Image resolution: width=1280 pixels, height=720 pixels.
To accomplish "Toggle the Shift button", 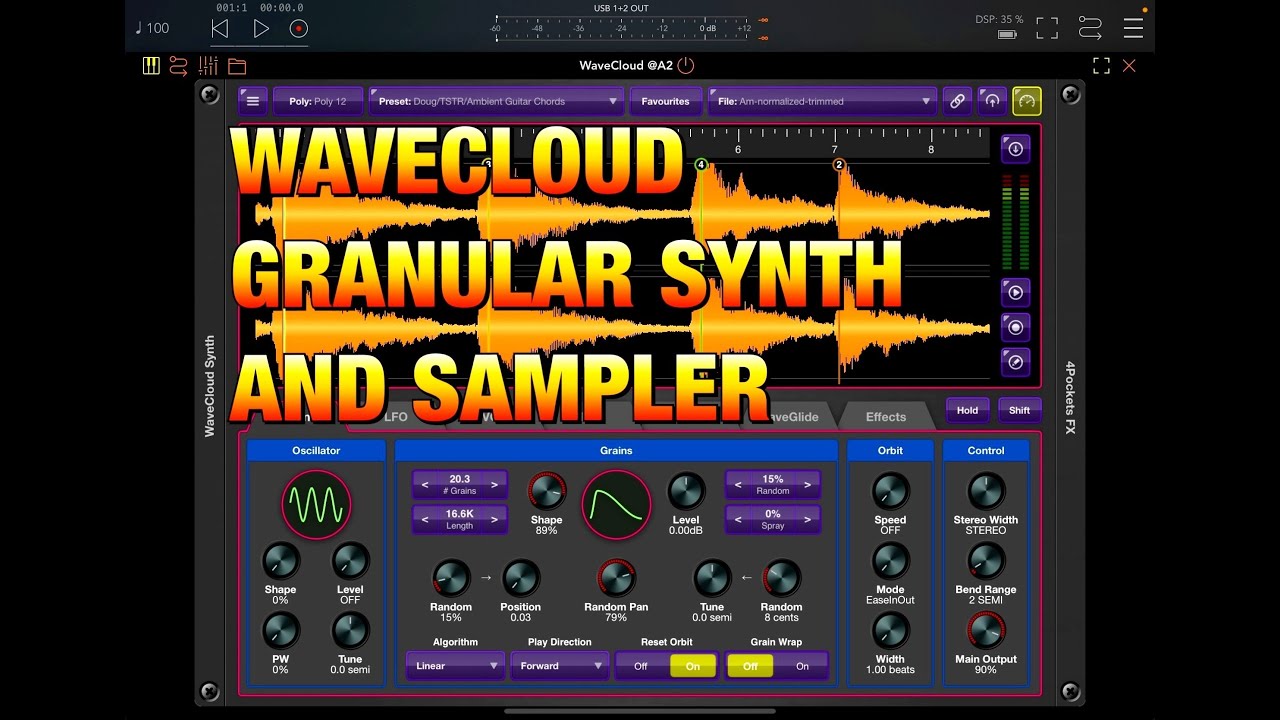I will coord(1019,410).
